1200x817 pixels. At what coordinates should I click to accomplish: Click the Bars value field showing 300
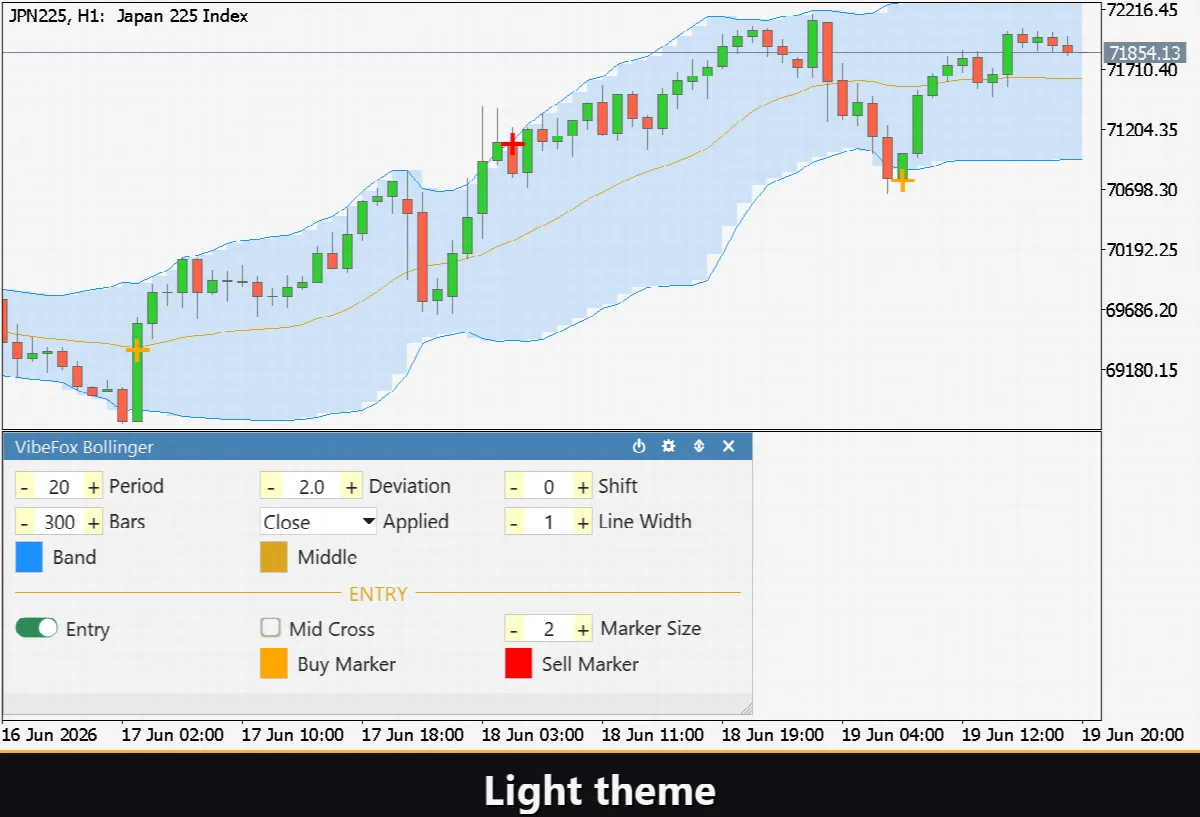click(x=59, y=522)
